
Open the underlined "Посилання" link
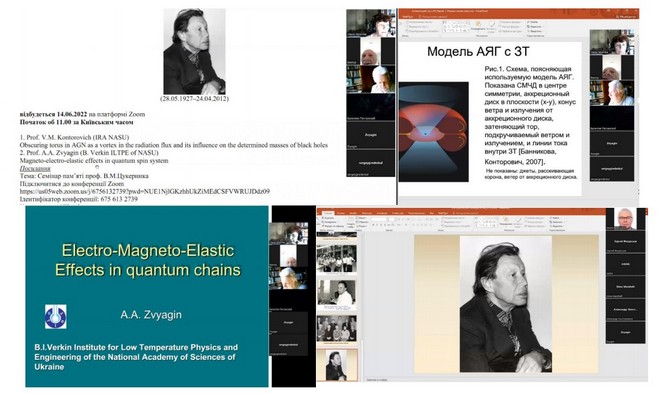pyautogui.click(x=35, y=168)
